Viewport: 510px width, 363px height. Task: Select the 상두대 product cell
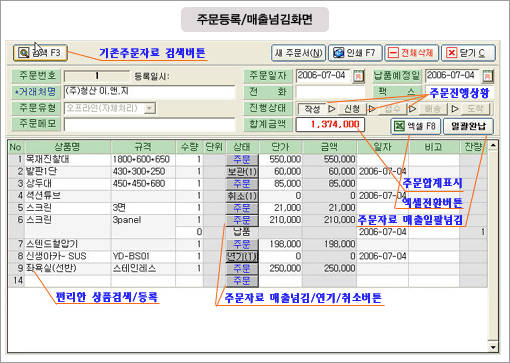coord(68,184)
